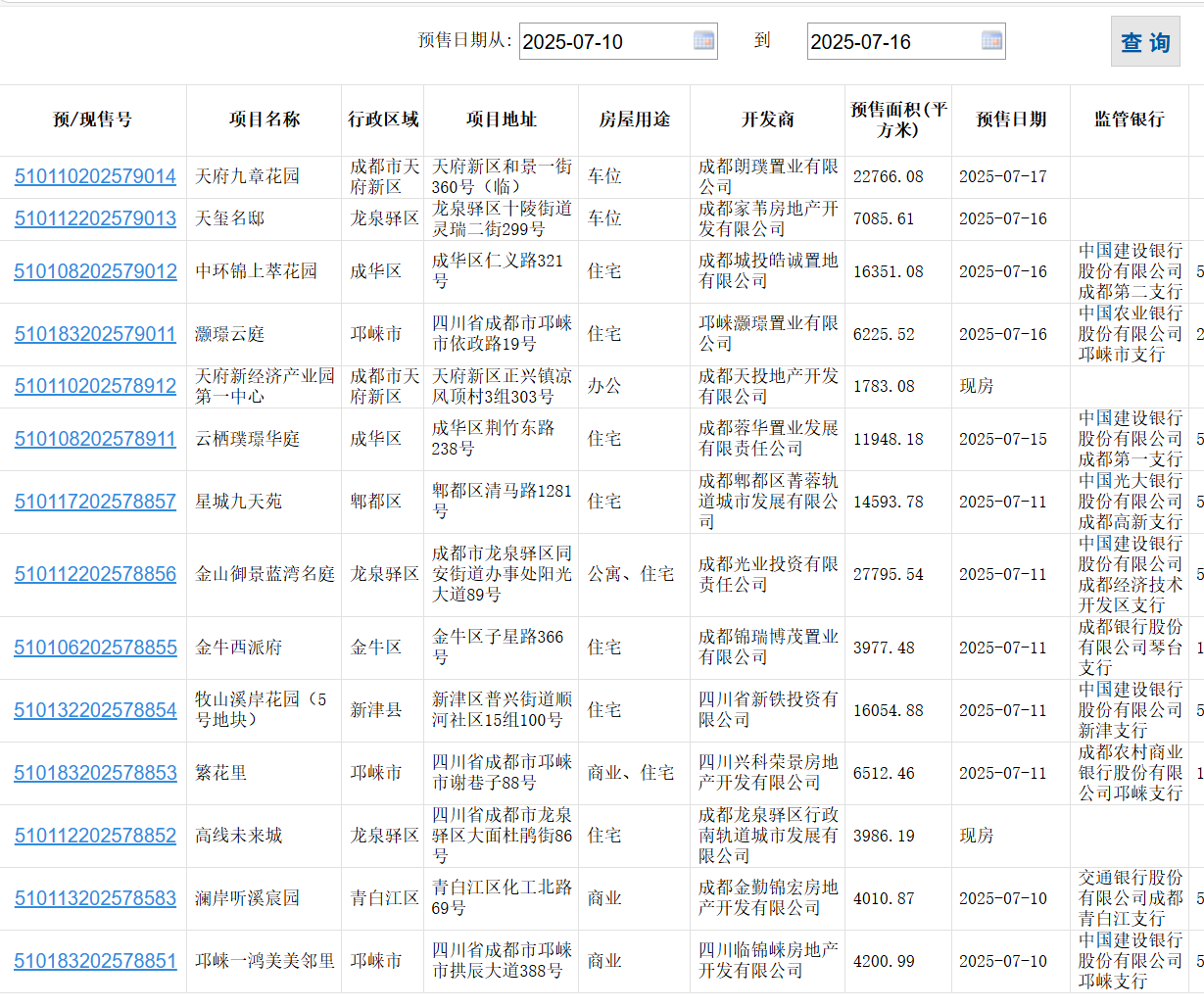The width and height of the screenshot is (1204, 1008).
Task: Select project name 邛崃一鸿美美邻里
Action: click(265, 961)
